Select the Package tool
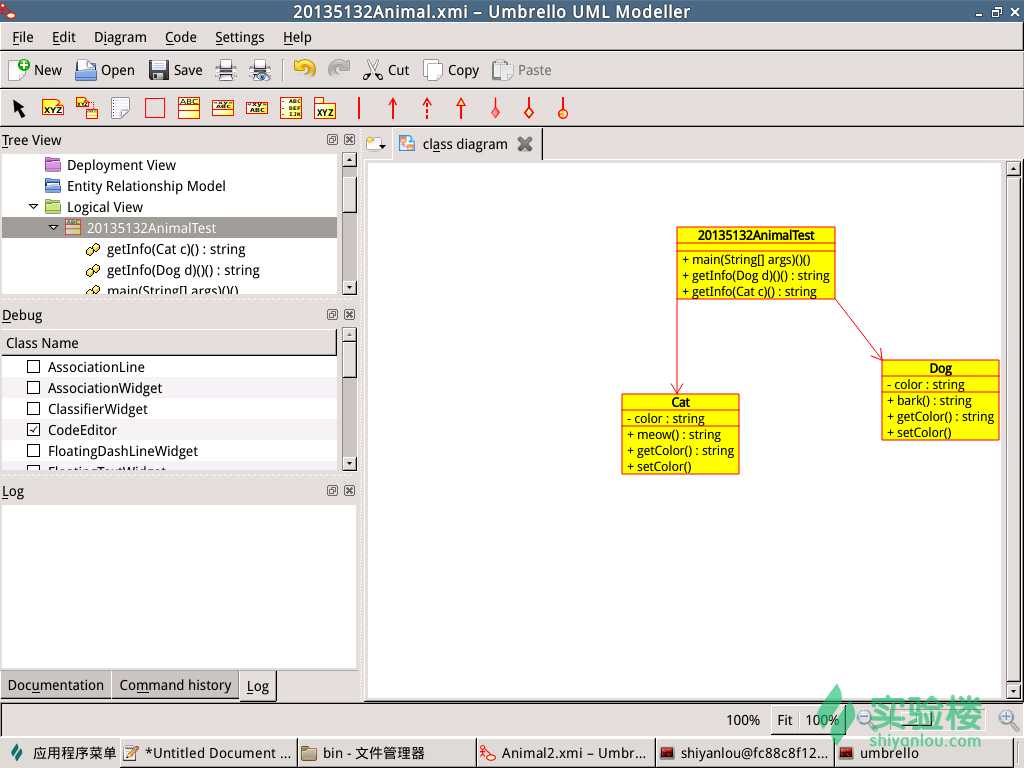 325,108
